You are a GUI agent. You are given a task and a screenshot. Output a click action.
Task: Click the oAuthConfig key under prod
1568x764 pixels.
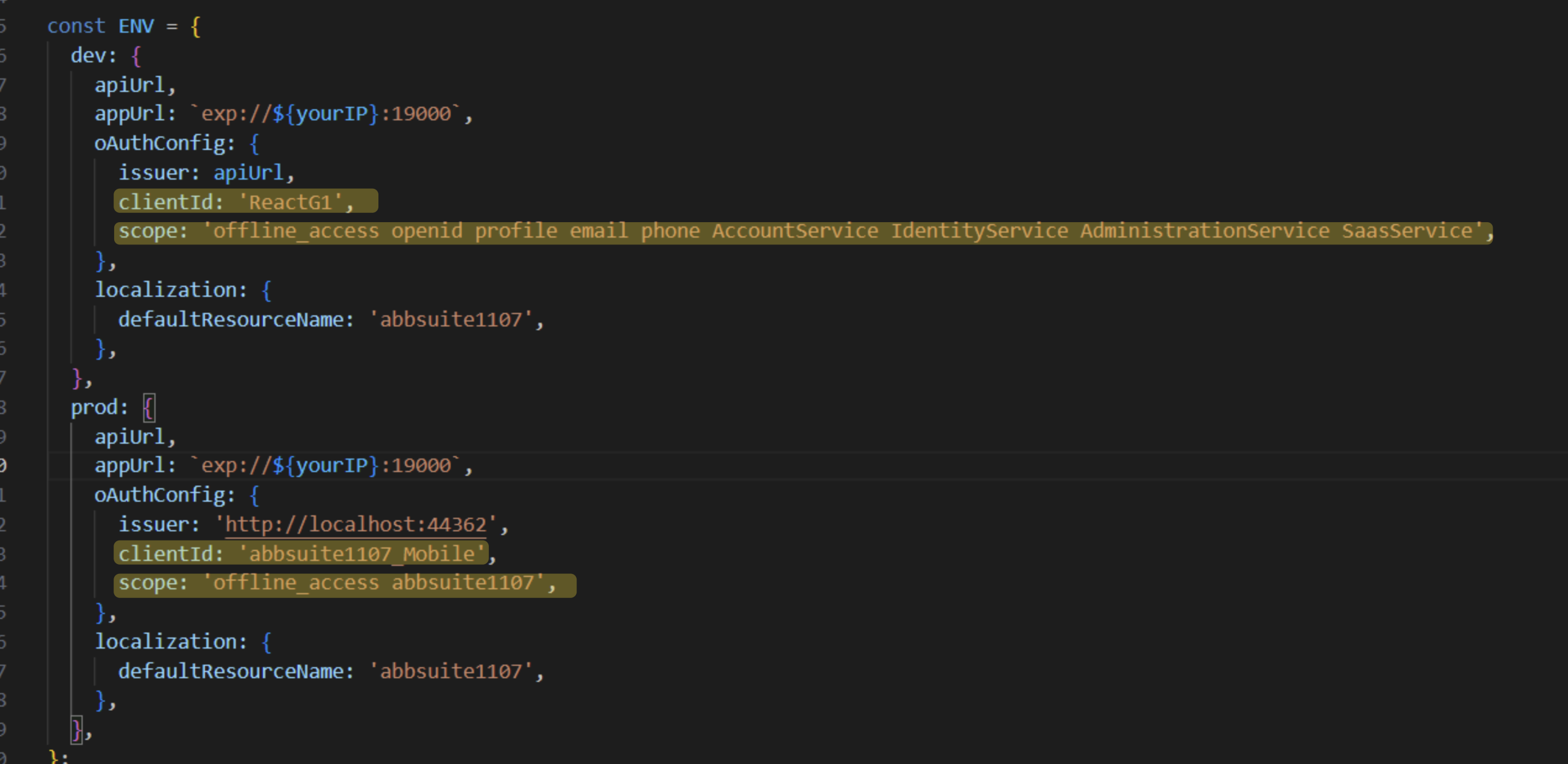pyautogui.click(x=159, y=495)
